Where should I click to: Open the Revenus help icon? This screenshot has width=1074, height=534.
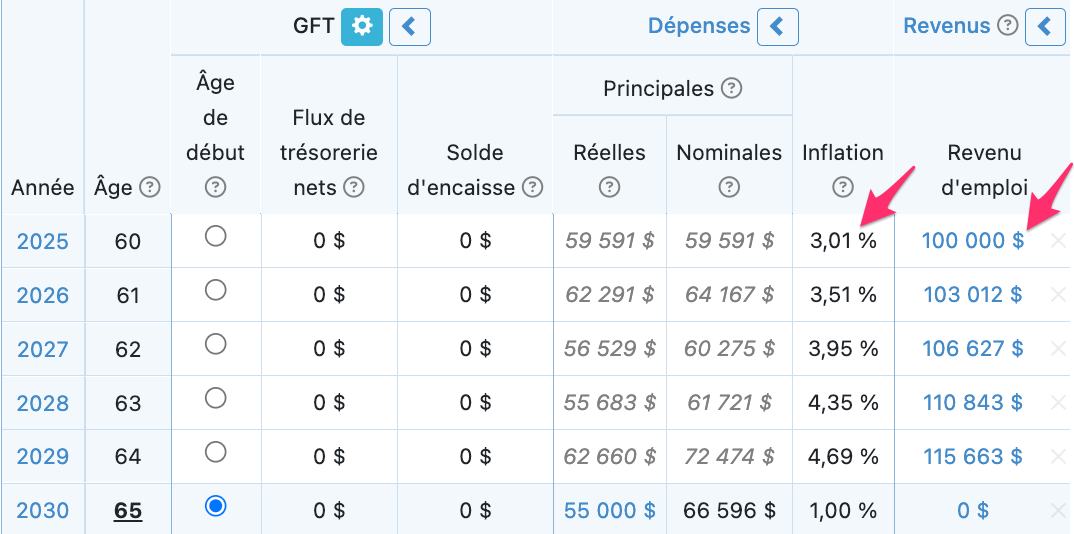[x=1007, y=26]
